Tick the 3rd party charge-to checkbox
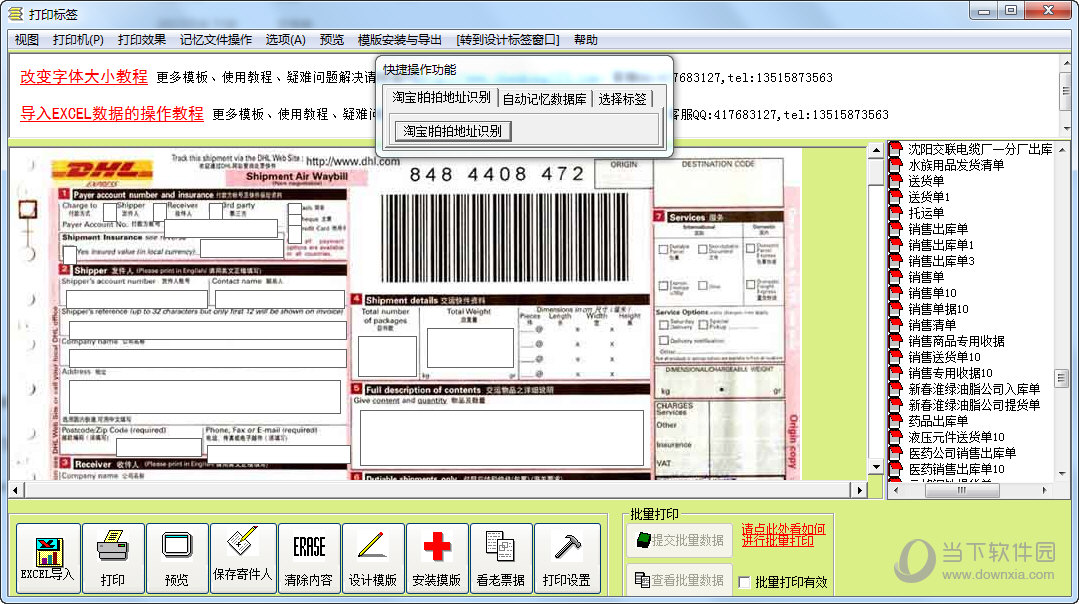The height and width of the screenshot is (604, 1079). tap(215, 211)
